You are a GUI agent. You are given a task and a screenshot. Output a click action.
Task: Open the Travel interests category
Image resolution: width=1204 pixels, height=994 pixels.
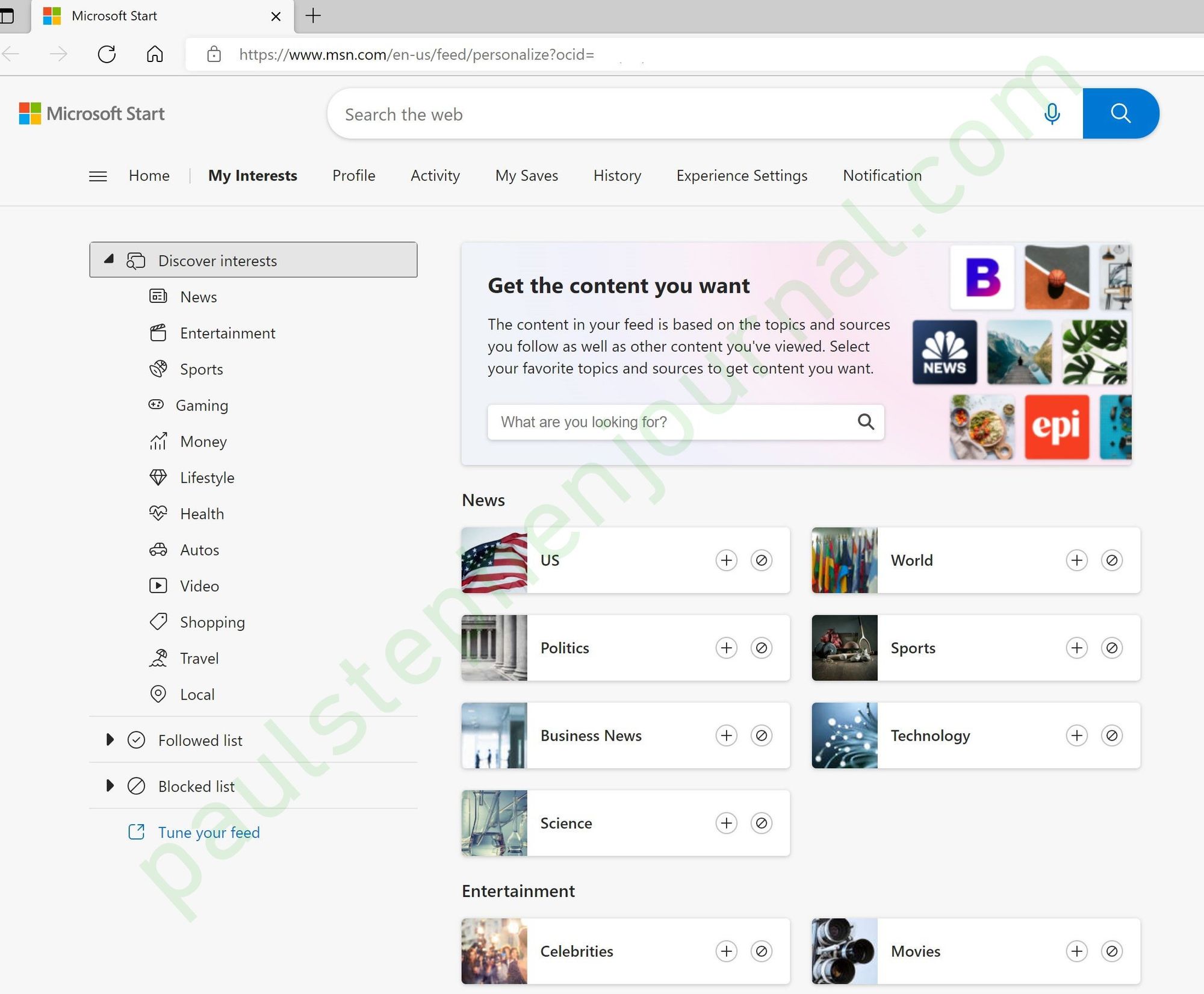click(199, 658)
